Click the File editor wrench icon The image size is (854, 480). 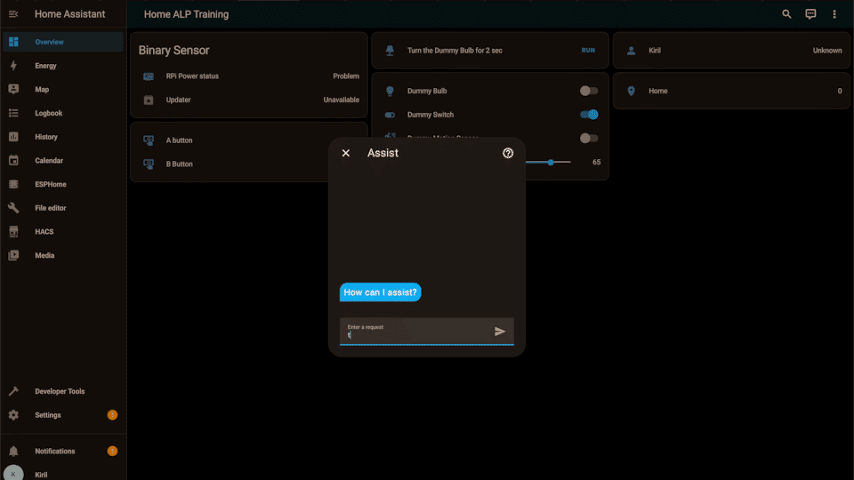tap(14, 208)
